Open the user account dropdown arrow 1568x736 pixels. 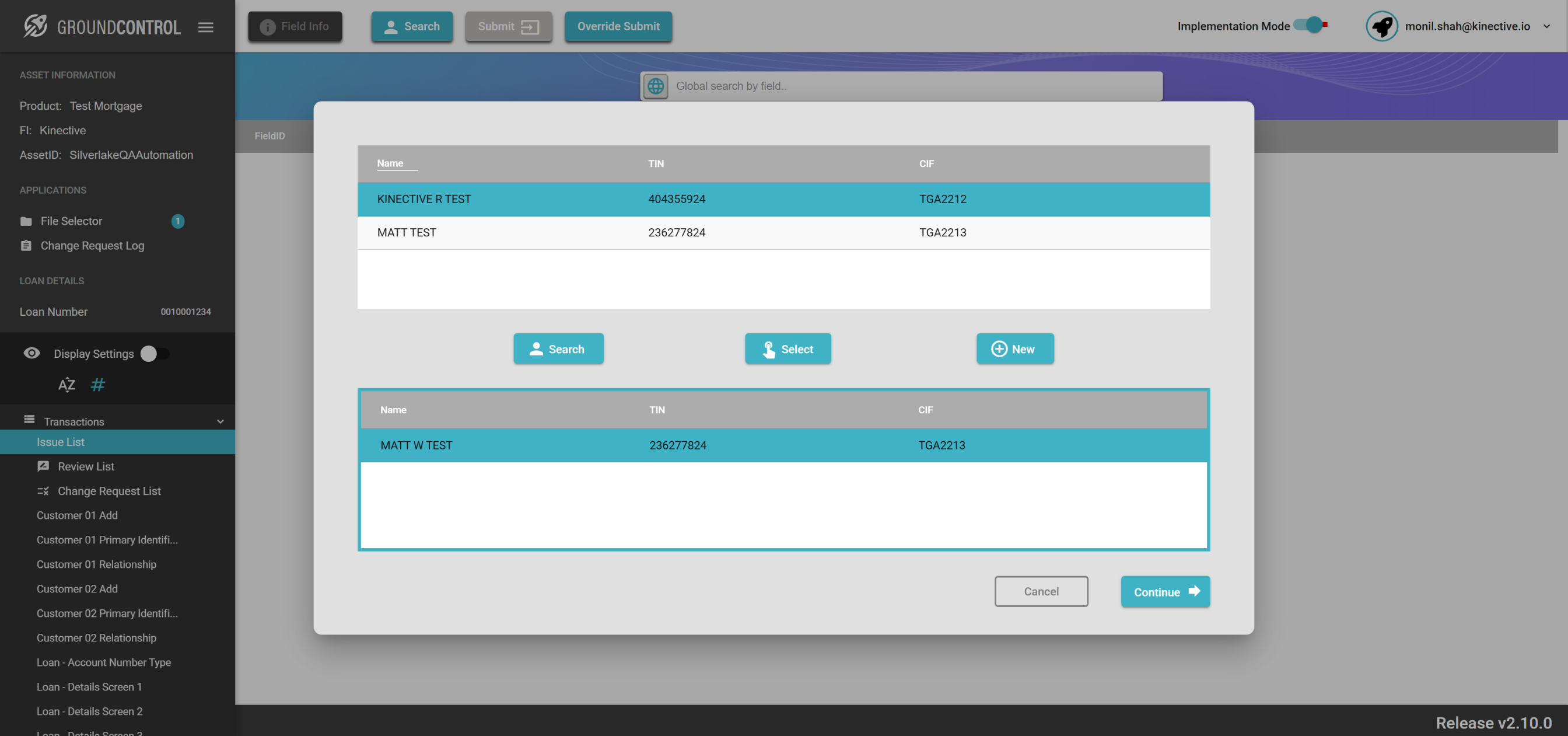tap(1546, 26)
